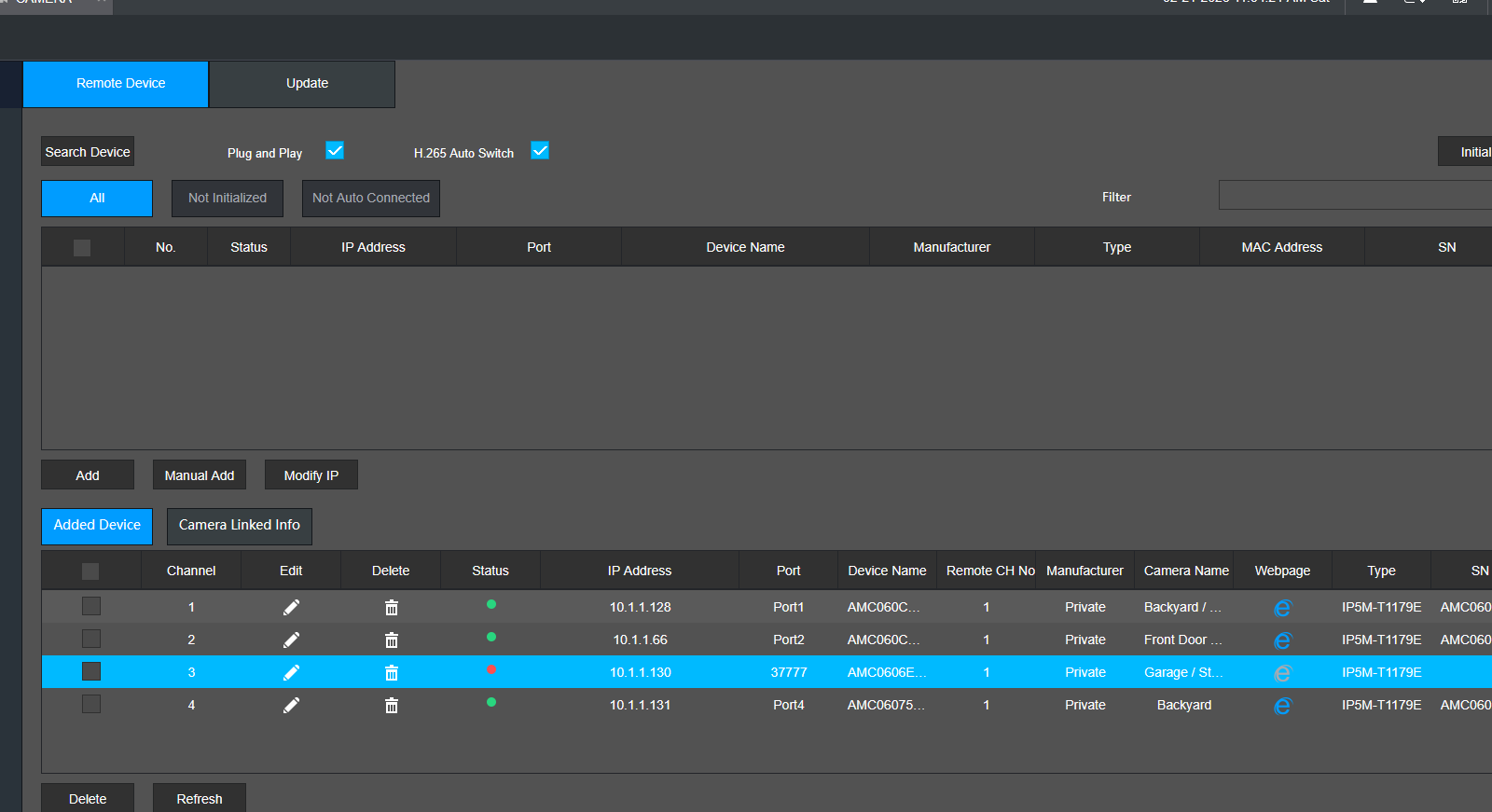Click the Search Device button

[88, 152]
